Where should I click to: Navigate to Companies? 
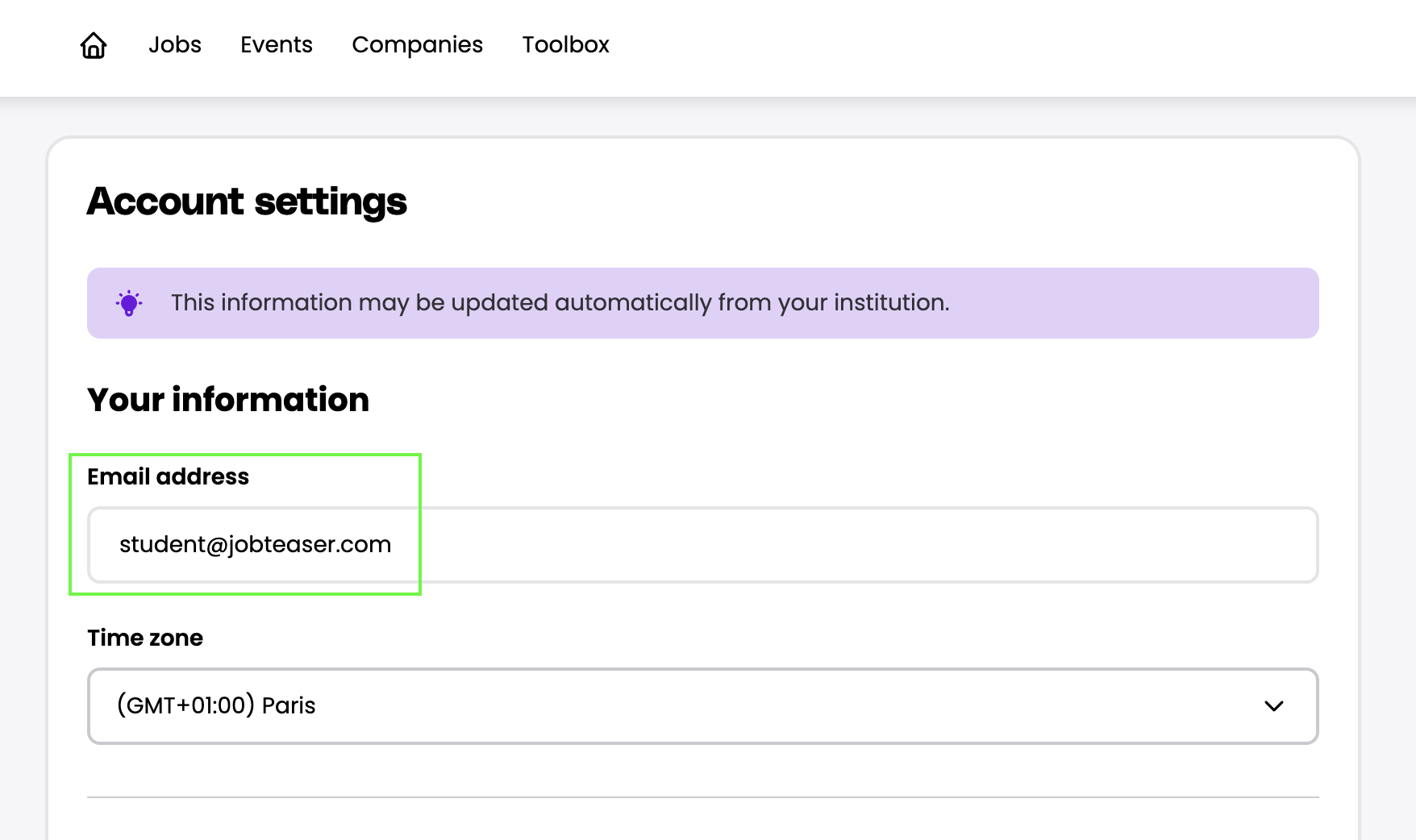pyautogui.click(x=417, y=45)
